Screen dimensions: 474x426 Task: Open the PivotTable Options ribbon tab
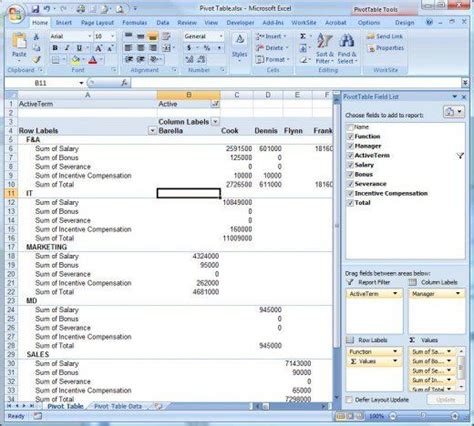(369, 23)
